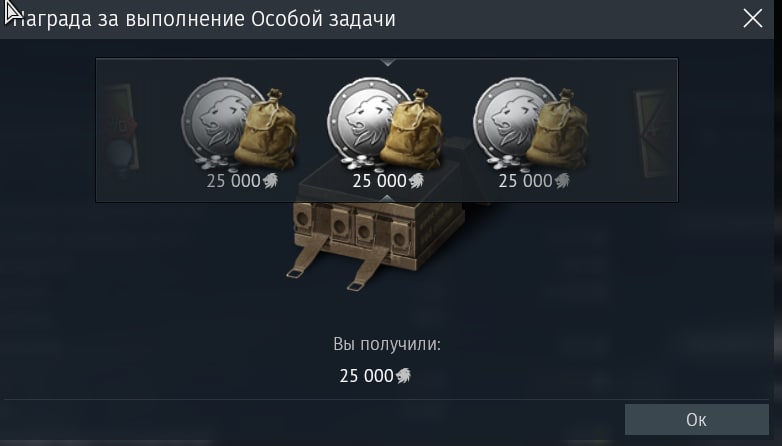
Task: Click the dialog title "Награда за выполнение Особой задачи"
Action: [203, 19]
